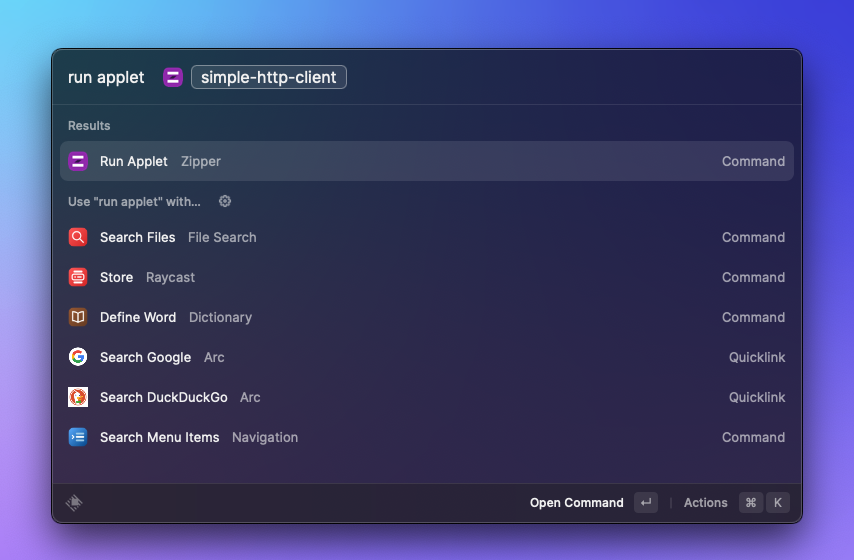
Task: Select the Store Raycast command
Action: (427, 277)
